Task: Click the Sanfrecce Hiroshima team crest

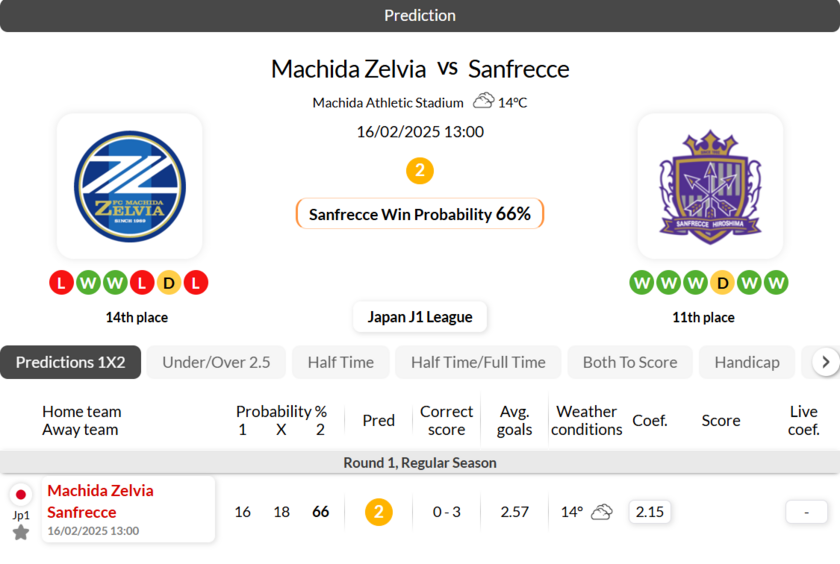Action: tap(710, 186)
